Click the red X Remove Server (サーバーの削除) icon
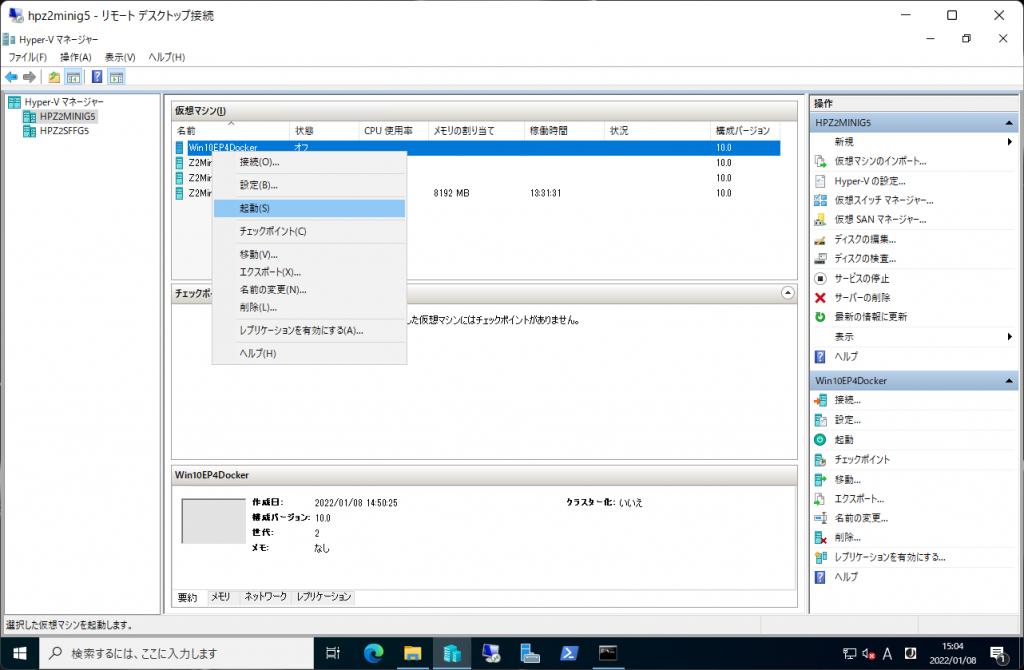Screen dimensions: 1024x670 click(x=820, y=298)
